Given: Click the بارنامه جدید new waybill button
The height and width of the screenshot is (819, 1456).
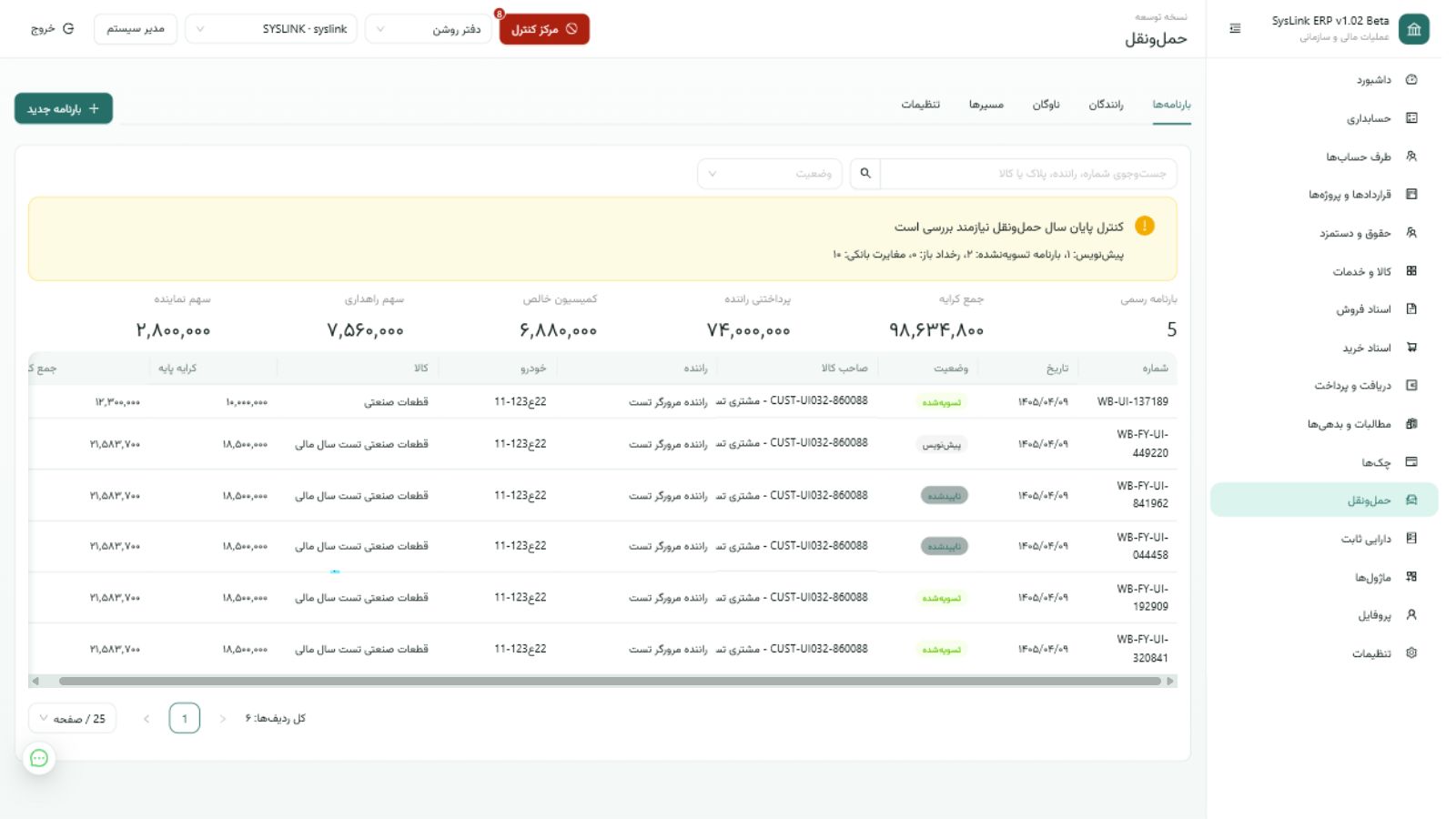Looking at the screenshot, I should [x=64, y=108].
